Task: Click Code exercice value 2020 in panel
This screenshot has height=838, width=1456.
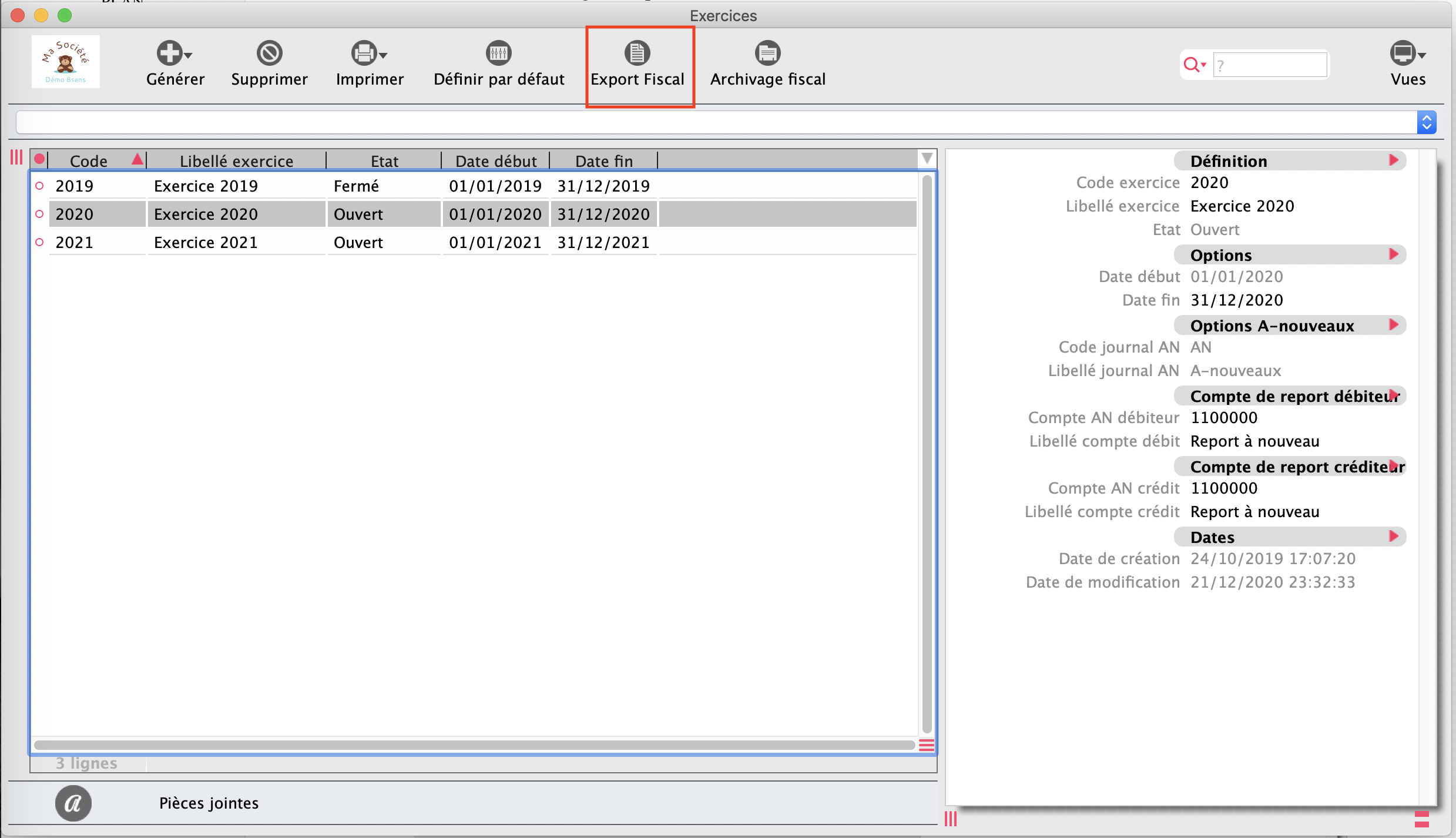Action: [1209, 183]
